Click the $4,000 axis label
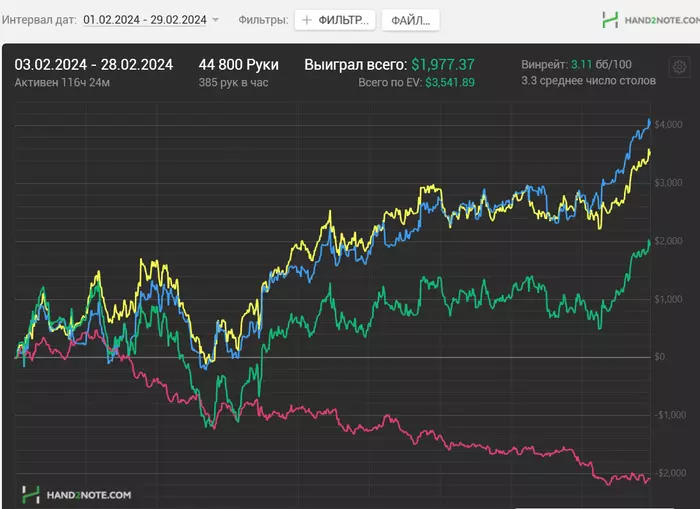This screenshot has width=700, height=509. click(668, 125)
